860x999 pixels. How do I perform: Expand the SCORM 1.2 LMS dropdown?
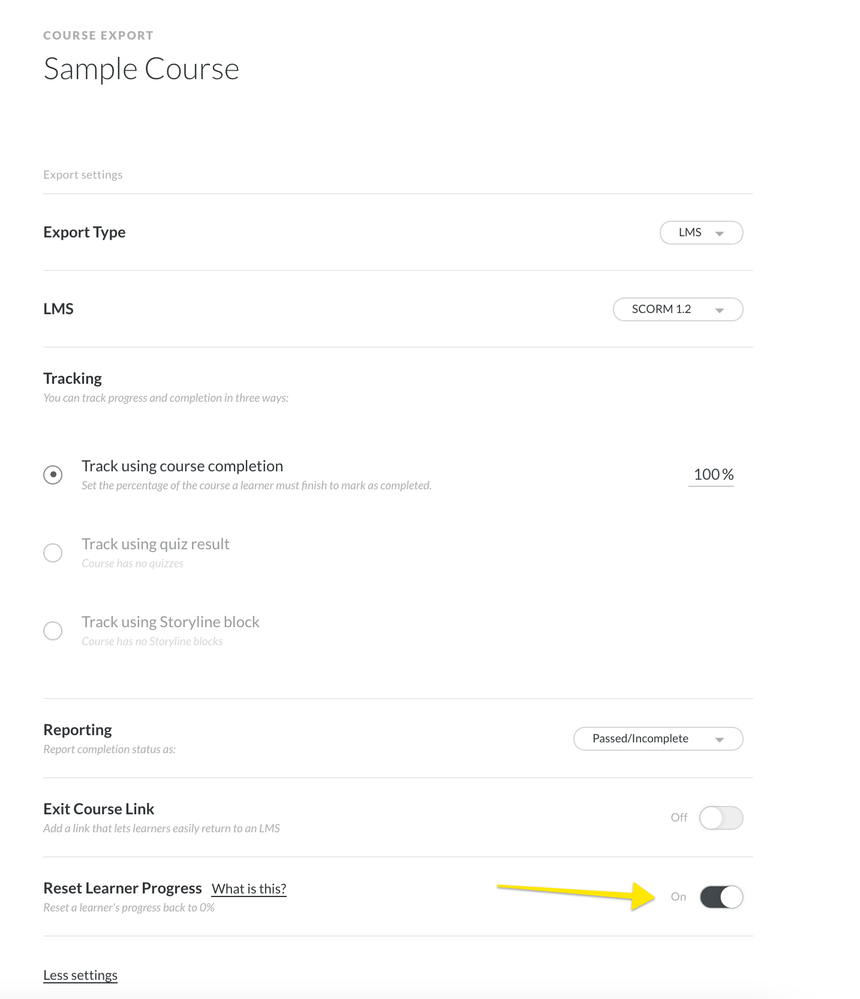click(x=677, y=310)
